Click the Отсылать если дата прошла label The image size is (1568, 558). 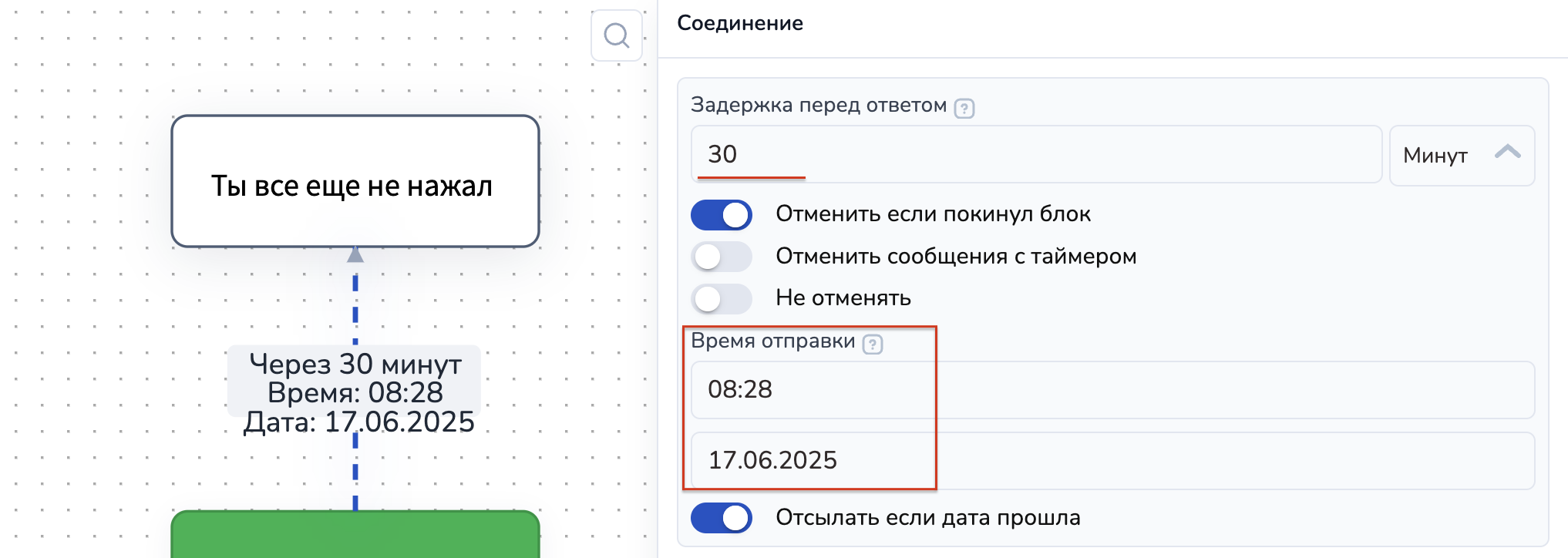click(x=927, y=518)
